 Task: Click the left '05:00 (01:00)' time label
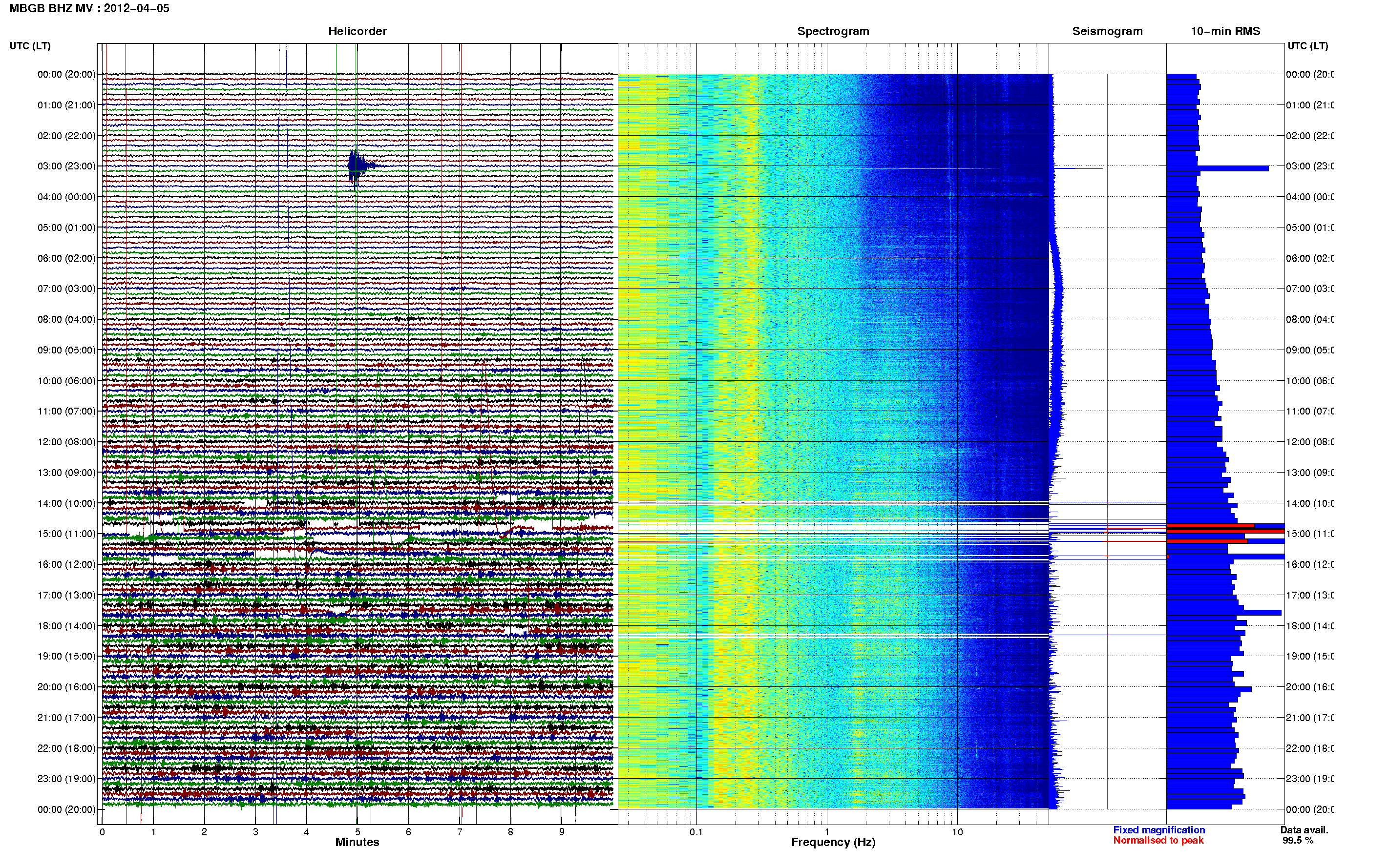click(66, 227)
